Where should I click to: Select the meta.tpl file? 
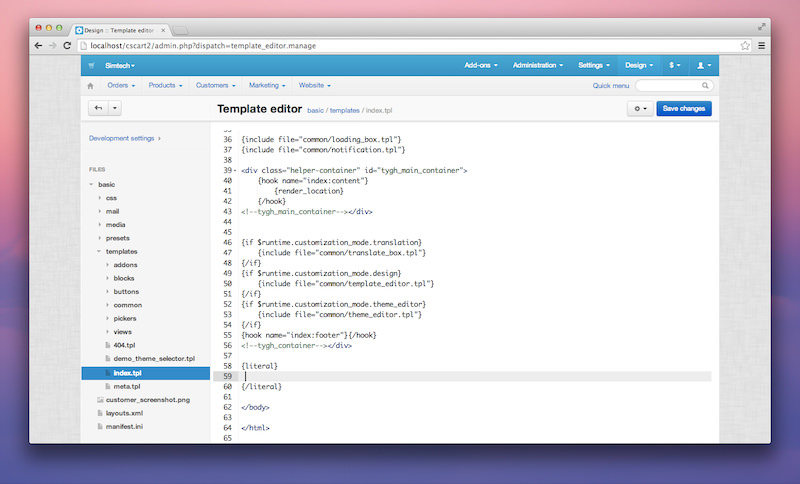tap(127, 386)
